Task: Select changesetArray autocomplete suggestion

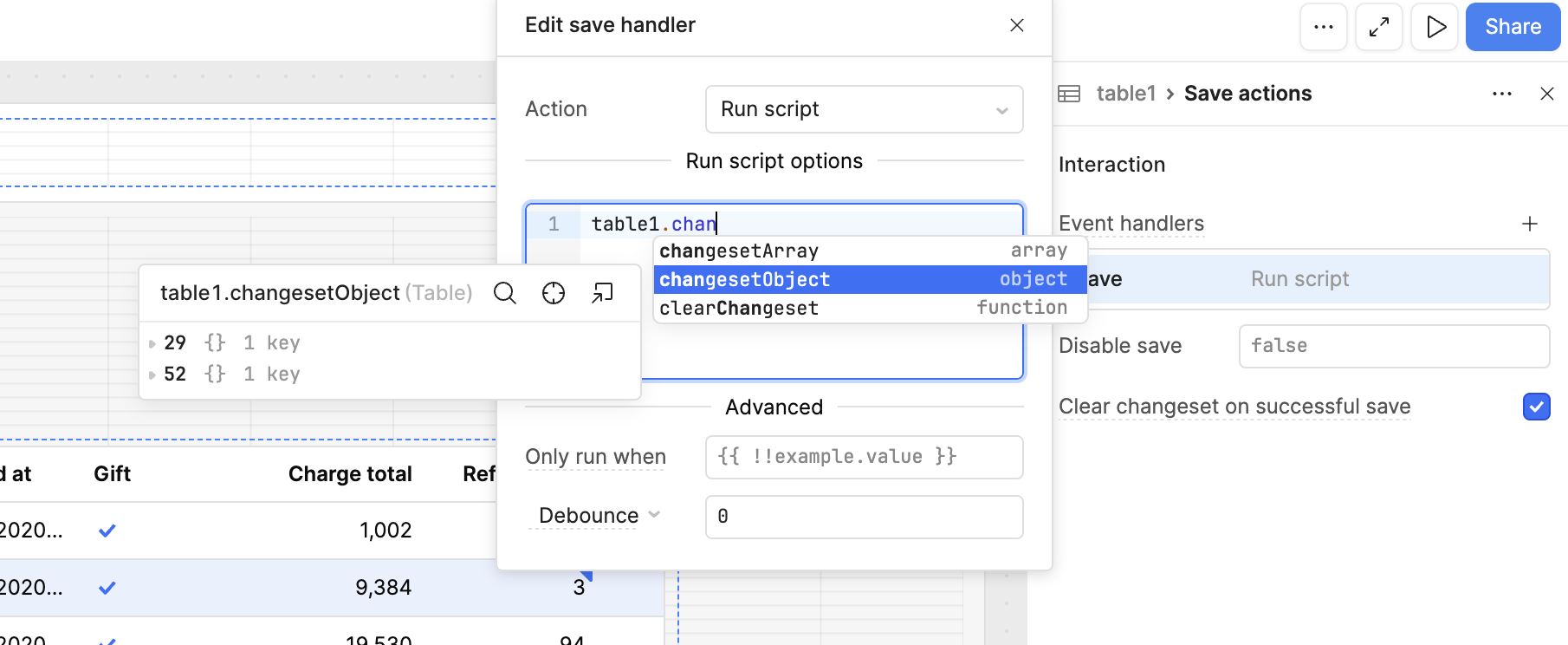Action: (738, 251)
